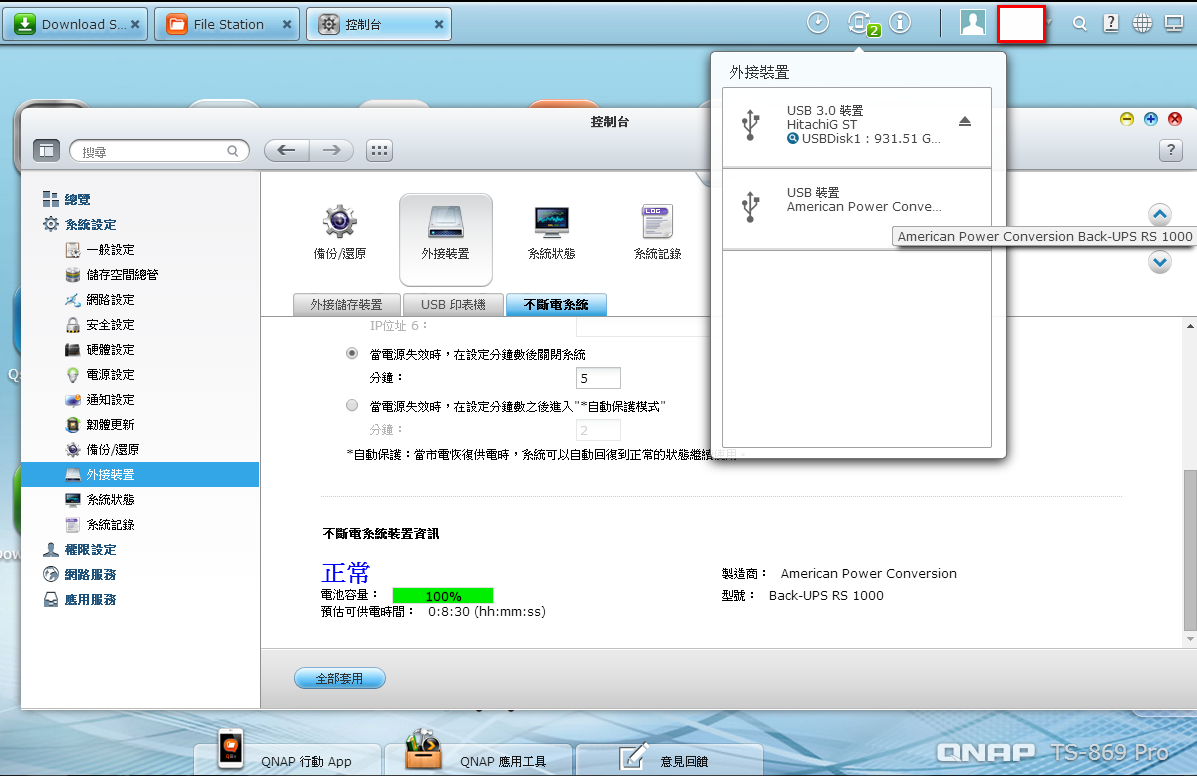
Task: Open the QNAP 行動 App shortcut
Action: pos(287,760)
